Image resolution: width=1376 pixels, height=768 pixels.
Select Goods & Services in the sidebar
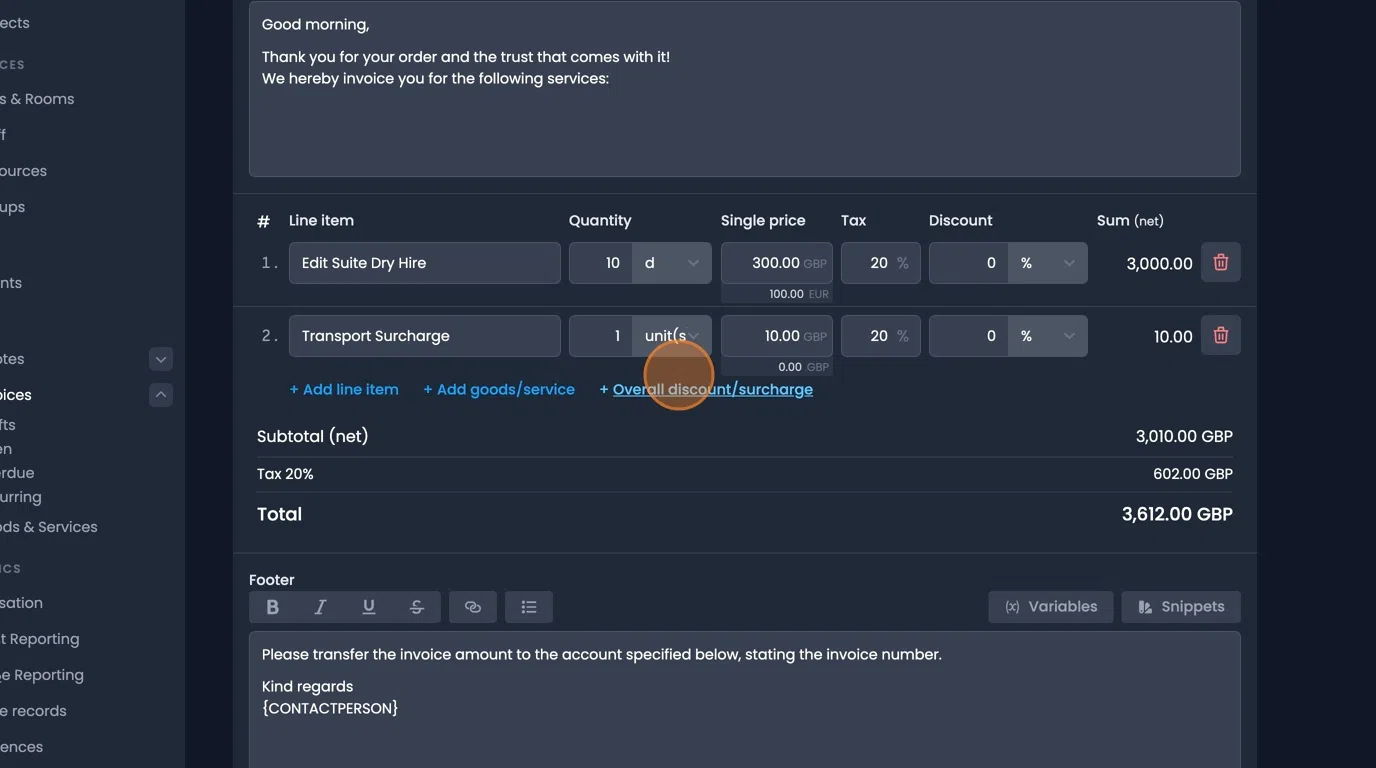pos(50,526)
